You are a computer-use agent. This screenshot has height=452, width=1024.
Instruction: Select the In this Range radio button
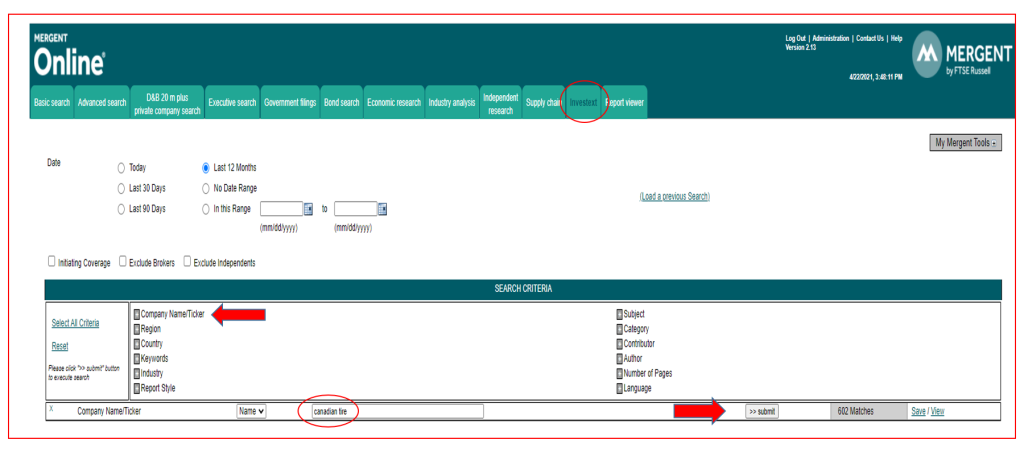pyautogui.click(x=206, y=209)
